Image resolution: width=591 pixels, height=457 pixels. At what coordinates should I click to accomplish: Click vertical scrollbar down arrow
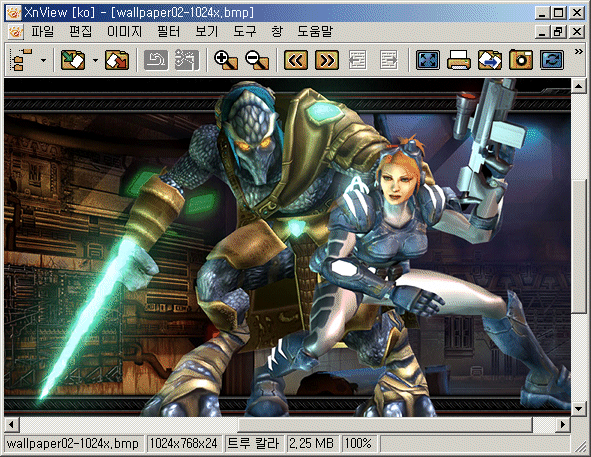click(578, 409)
